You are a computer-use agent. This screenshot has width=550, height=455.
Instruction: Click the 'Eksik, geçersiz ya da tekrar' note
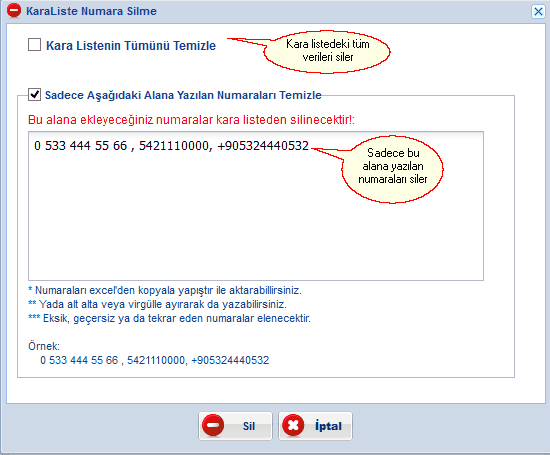169,319
